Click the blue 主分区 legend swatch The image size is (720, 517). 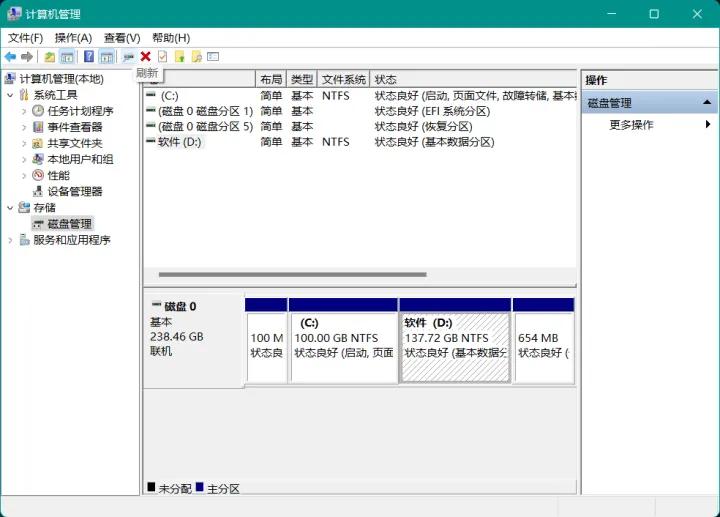(199, 487)
